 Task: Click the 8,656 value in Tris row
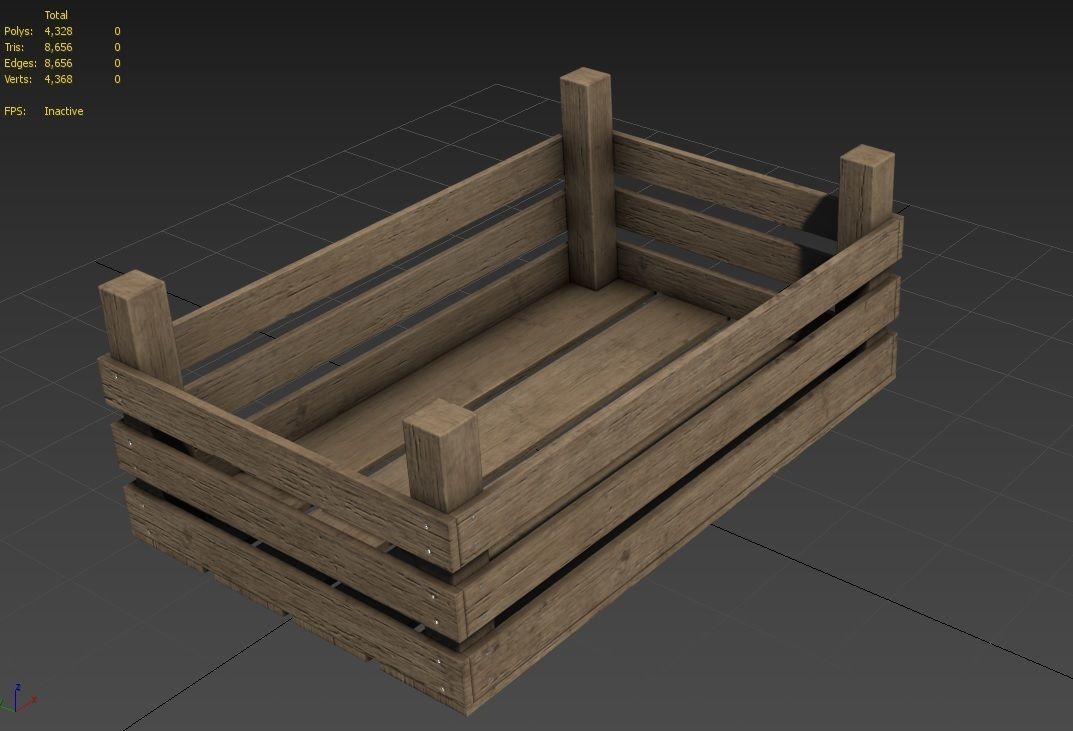point(58,47)
